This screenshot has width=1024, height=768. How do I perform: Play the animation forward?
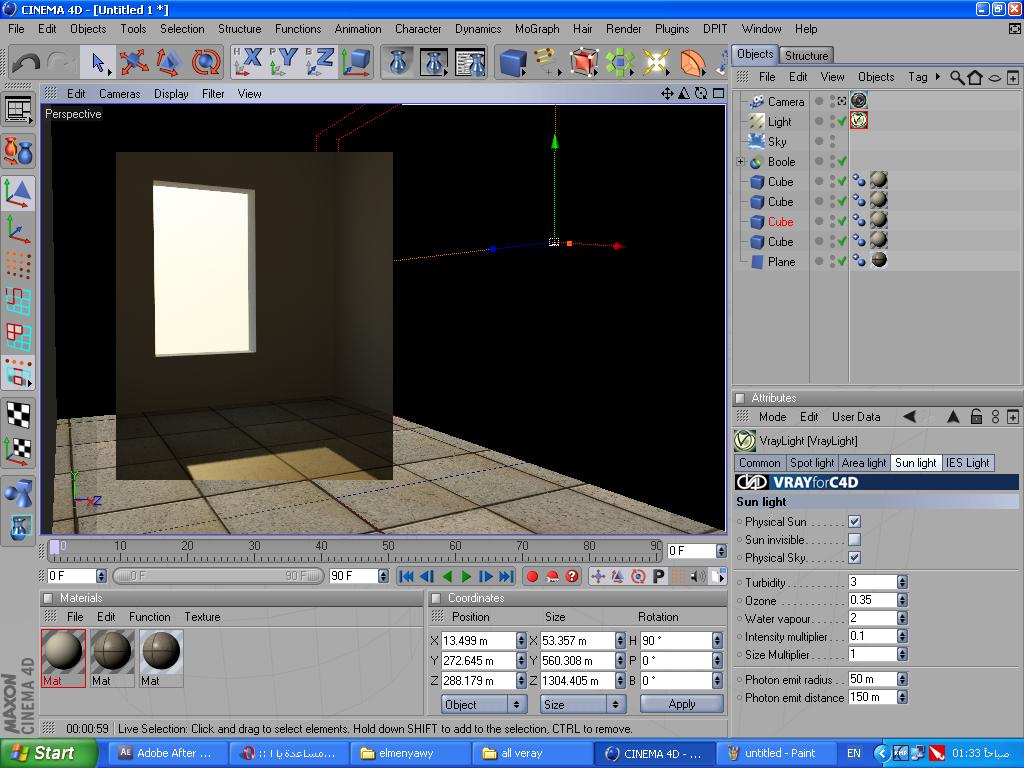click(x=466, y=577)
